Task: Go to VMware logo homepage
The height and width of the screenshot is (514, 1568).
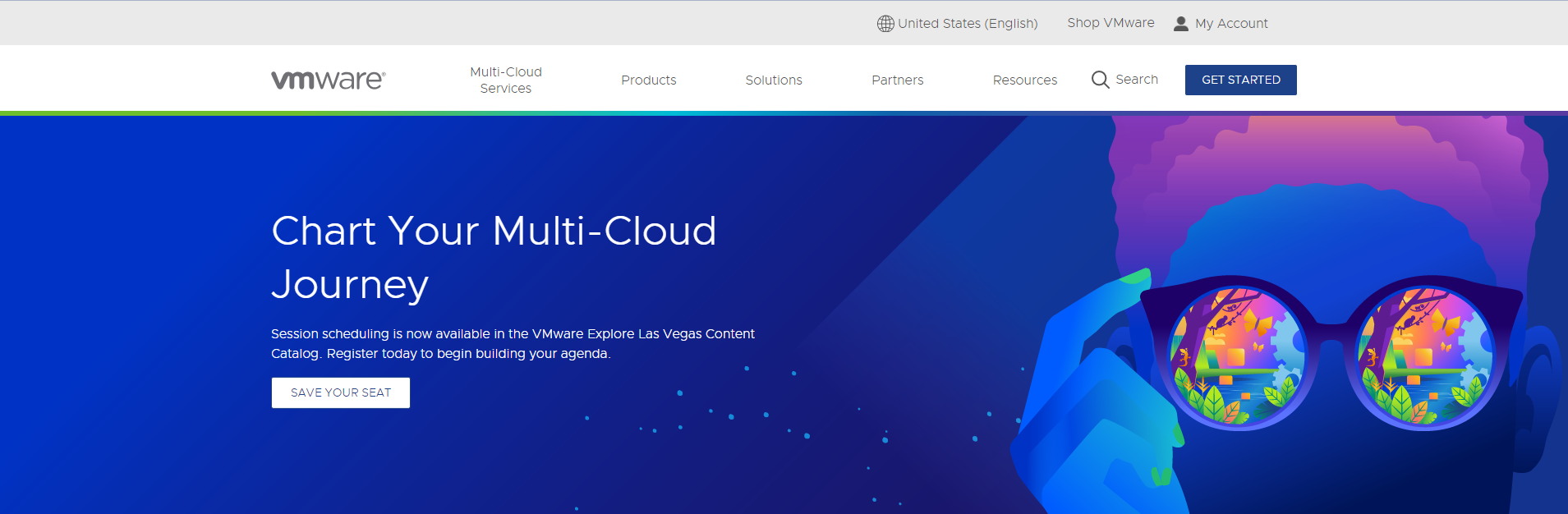Action: 329,80
